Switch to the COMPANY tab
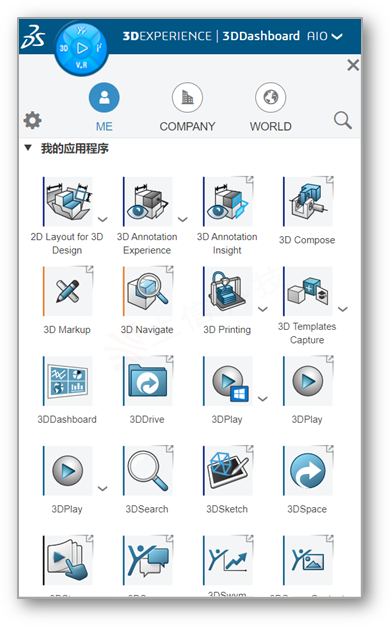The height and width of the screenshot is (627, 391). [x=187, y=107]
